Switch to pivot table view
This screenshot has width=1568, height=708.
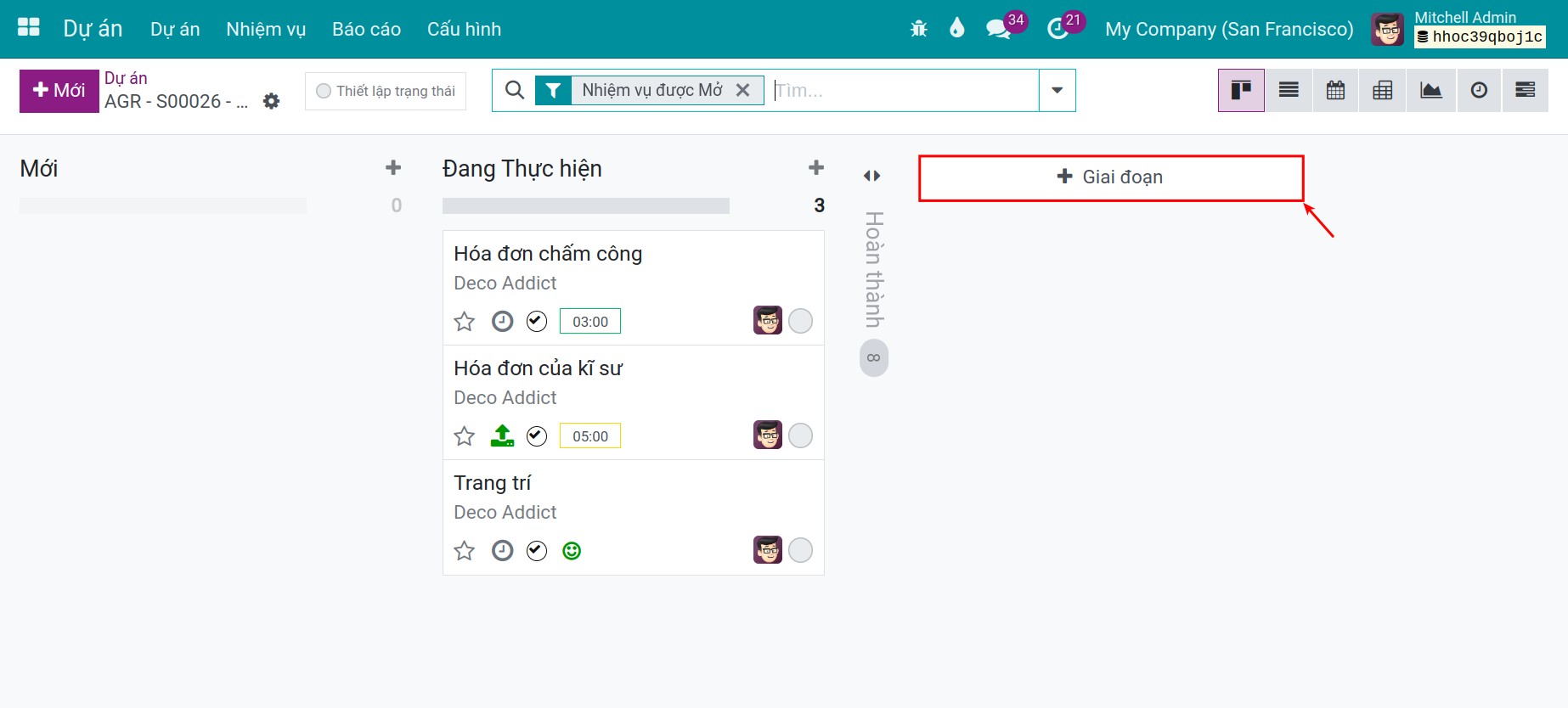1383,90
